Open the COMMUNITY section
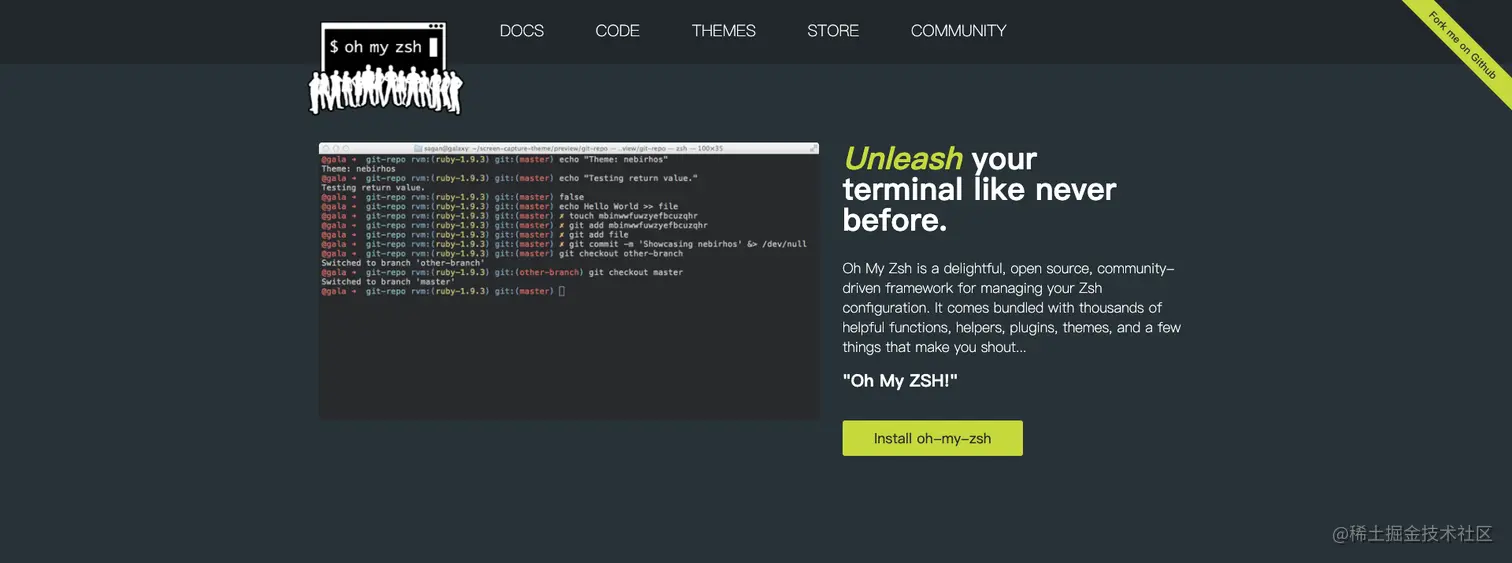 coord(958,31)
